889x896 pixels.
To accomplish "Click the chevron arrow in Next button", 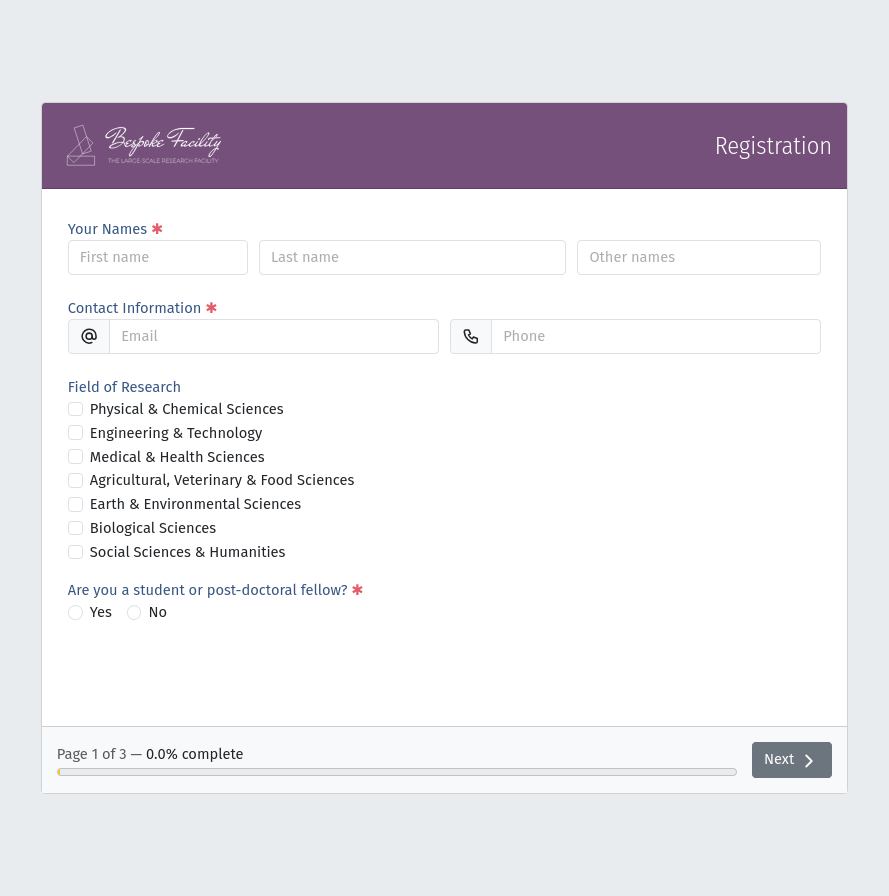I will pos(809,761).
